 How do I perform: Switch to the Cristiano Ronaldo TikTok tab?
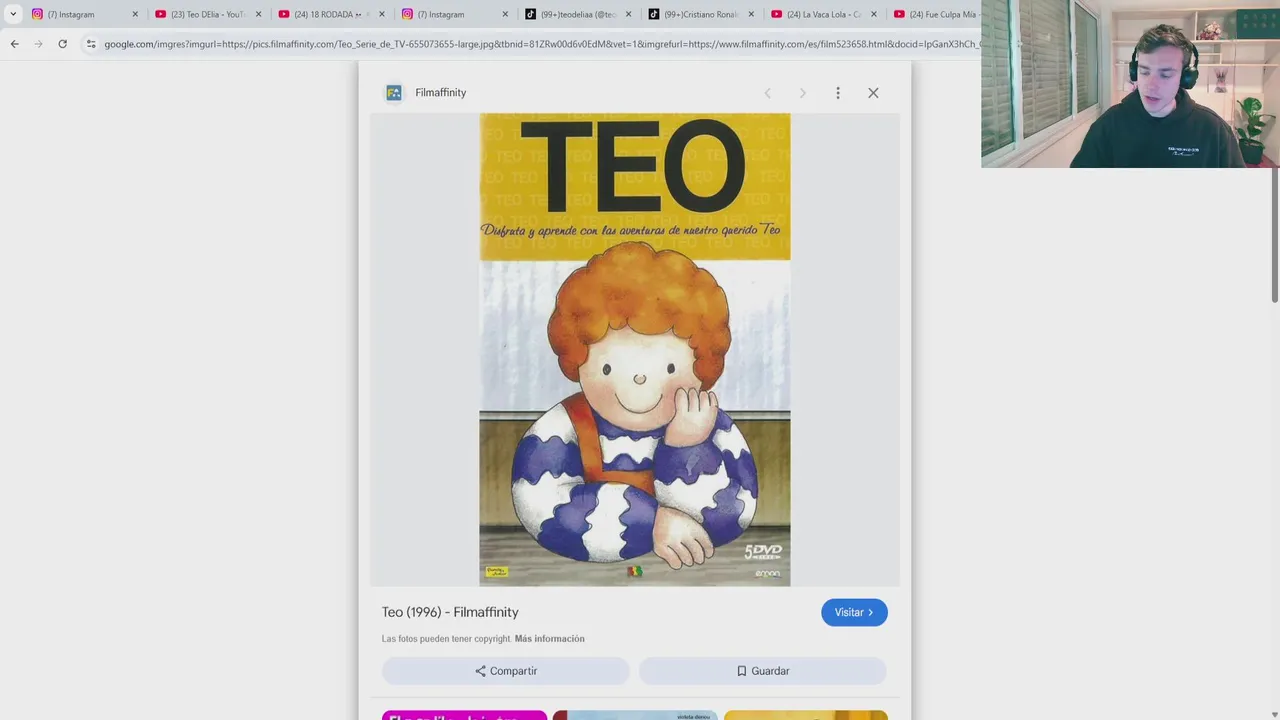(700, 14)
